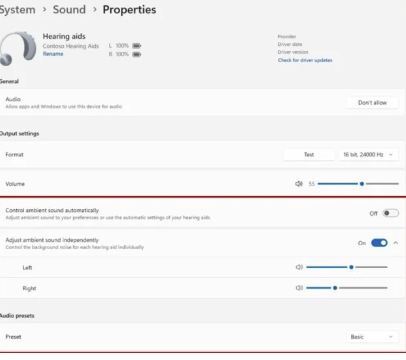406x360 pixels.
Task: Click the Don't allow button
Action: (x=372, y=103)
